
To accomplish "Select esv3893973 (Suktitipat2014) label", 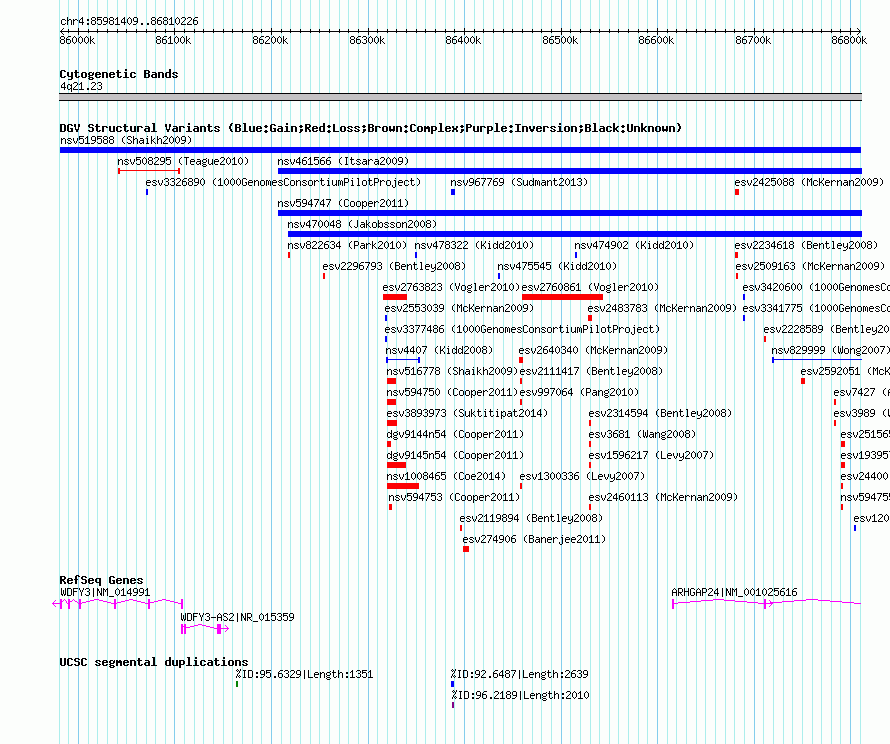I will tap(467, 413).
